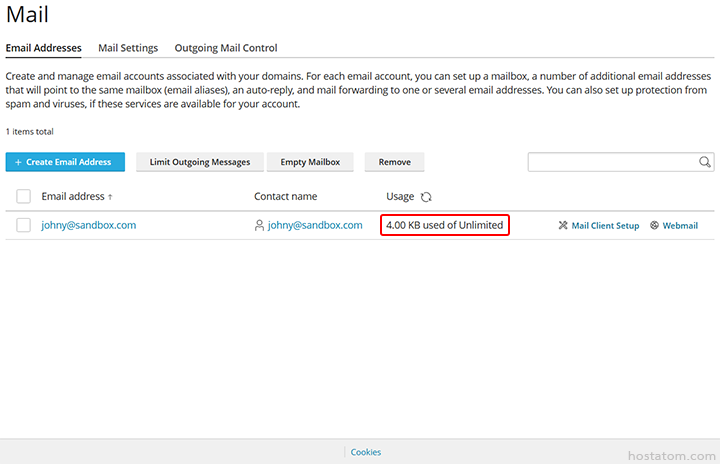
Task: Click the Remove button
Action: [x=394, y=162]
